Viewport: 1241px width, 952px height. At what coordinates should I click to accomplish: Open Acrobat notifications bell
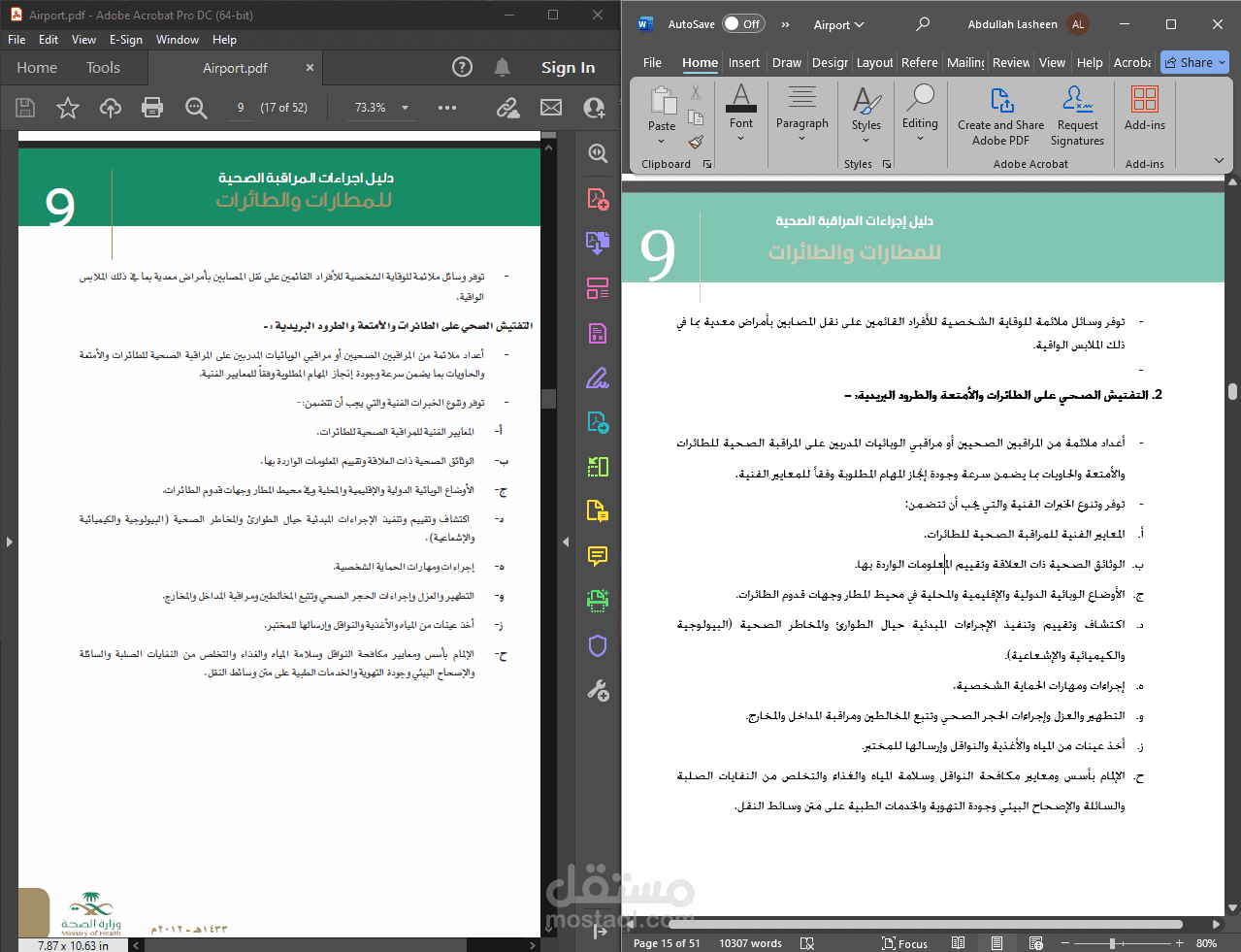tap(502, 67)
